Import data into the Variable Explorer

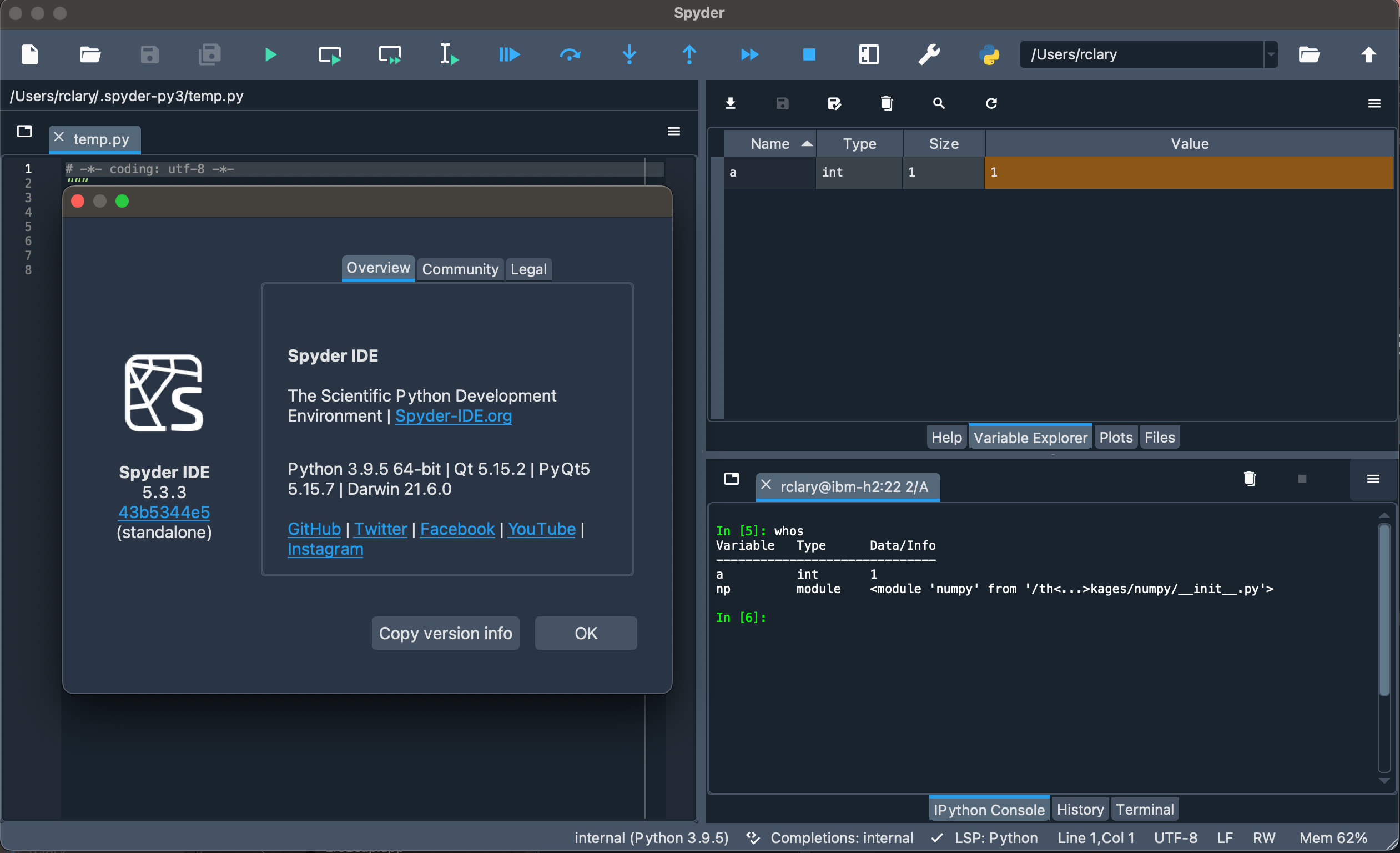pyautogui.click(x=731, y=103)
